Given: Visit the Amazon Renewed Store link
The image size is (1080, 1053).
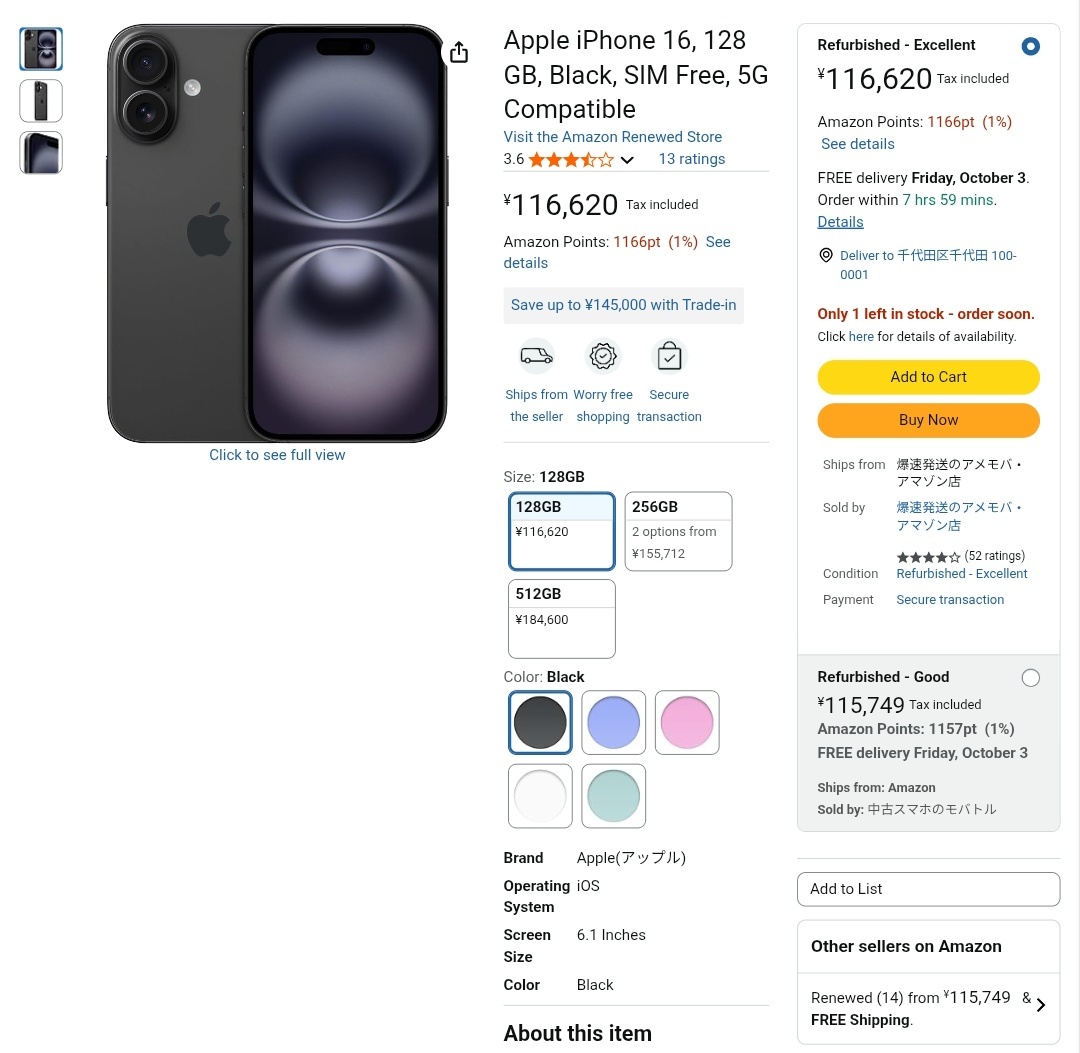Looking at the screenshot, I should pyautogui.click(x=612, y=137).
